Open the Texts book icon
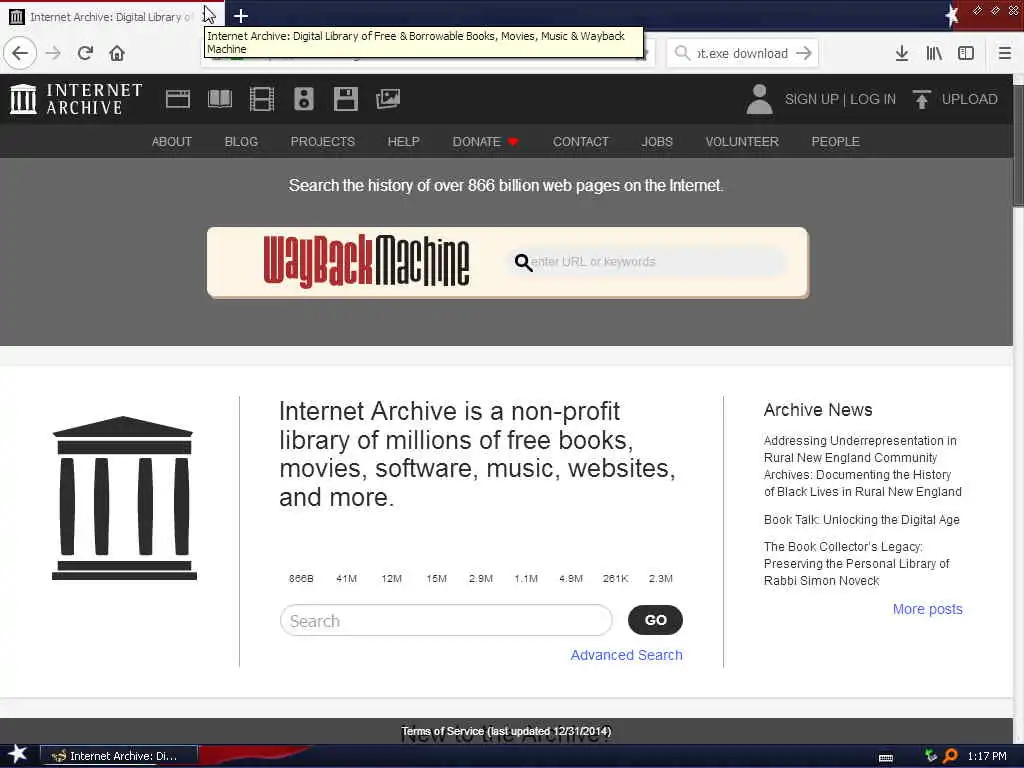This screenshot has height=768, width=1024. [x=220, y=99]
